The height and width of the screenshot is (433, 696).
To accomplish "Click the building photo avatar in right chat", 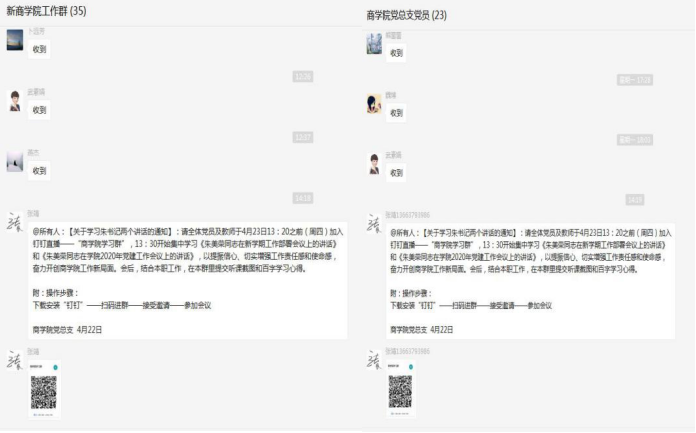I will 374,43.
